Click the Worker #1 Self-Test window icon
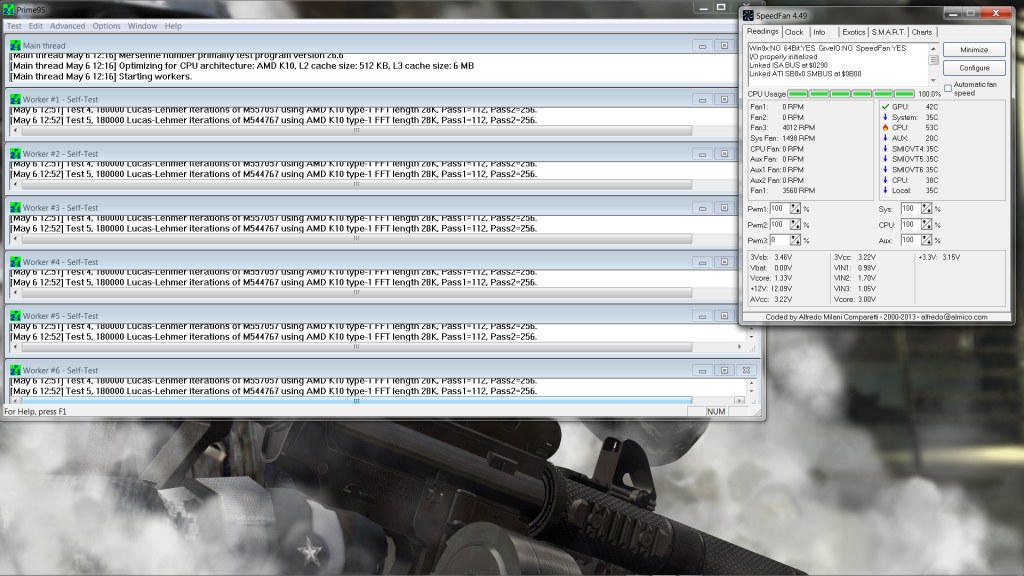The height and width of the screenshot is (576, 1024). point(14,99)
